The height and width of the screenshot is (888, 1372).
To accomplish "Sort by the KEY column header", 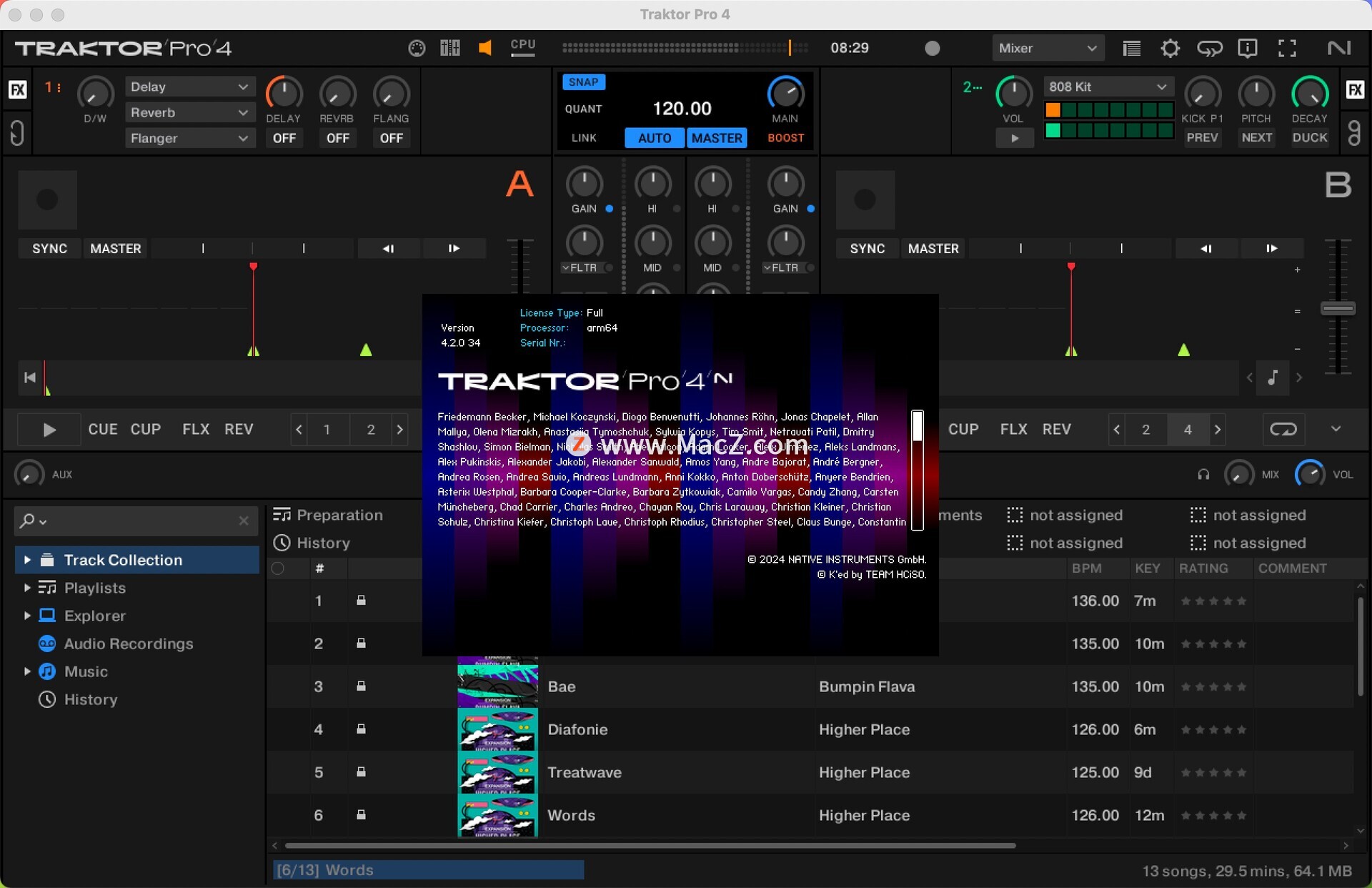I will 1147,568.
